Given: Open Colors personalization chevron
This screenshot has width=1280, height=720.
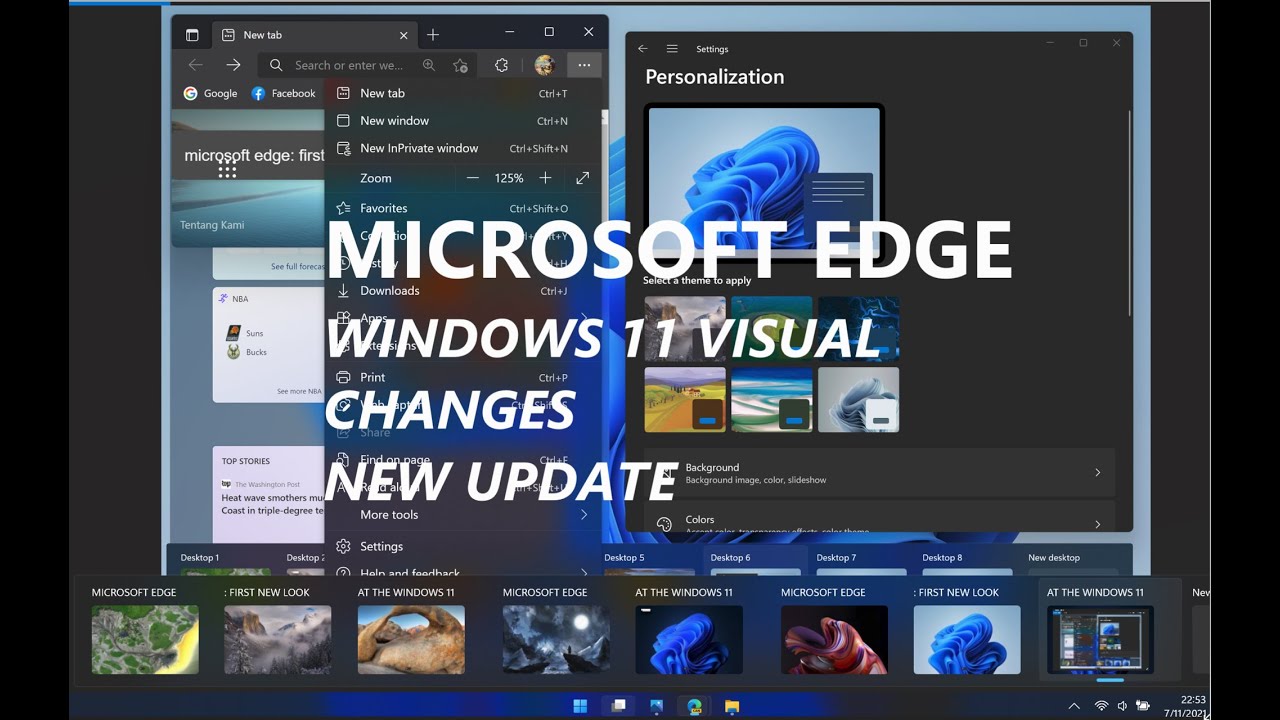Looking at the screenshot, I should point(1097,523).
